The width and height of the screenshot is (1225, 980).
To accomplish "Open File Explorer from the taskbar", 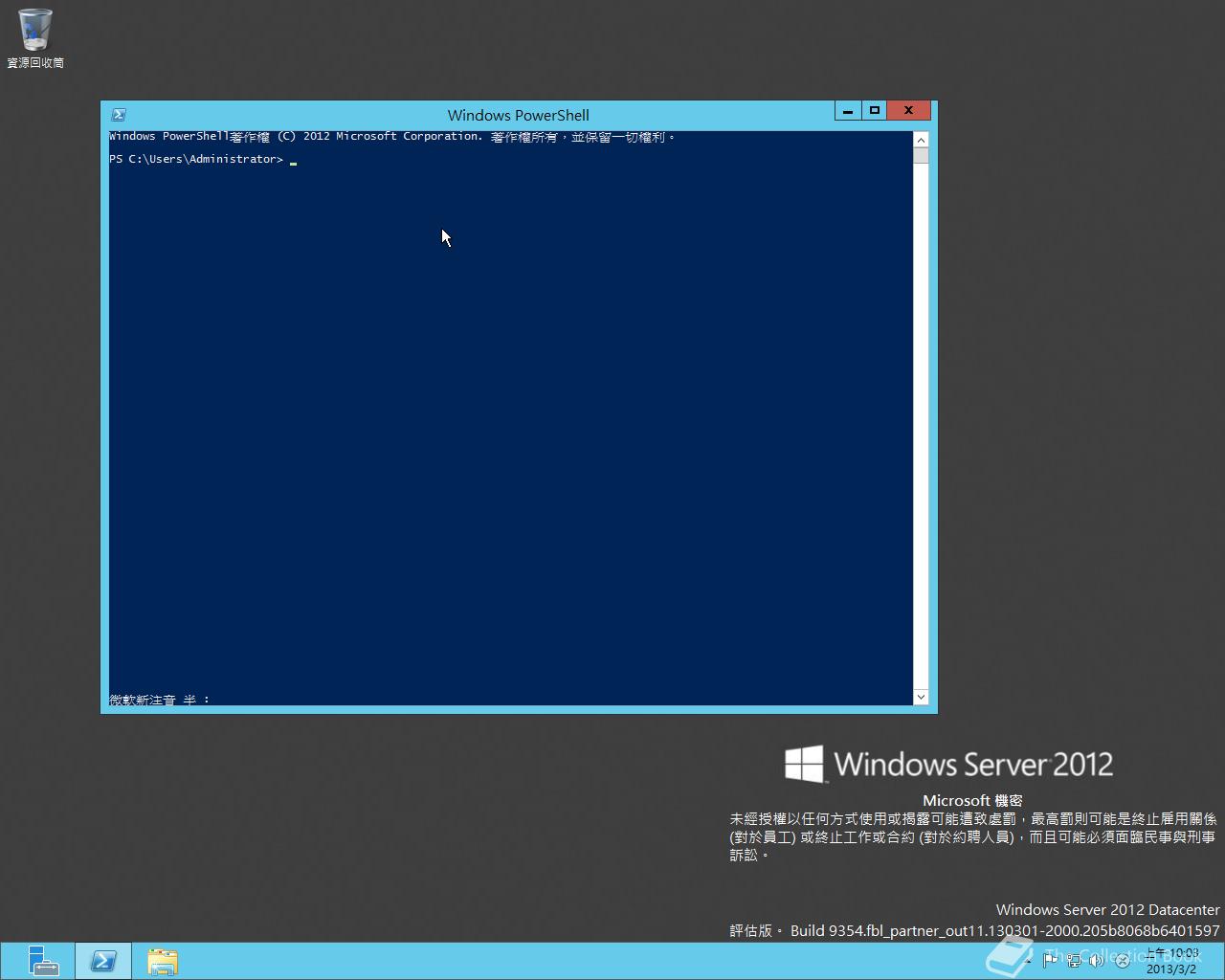I will pos(163,961).
